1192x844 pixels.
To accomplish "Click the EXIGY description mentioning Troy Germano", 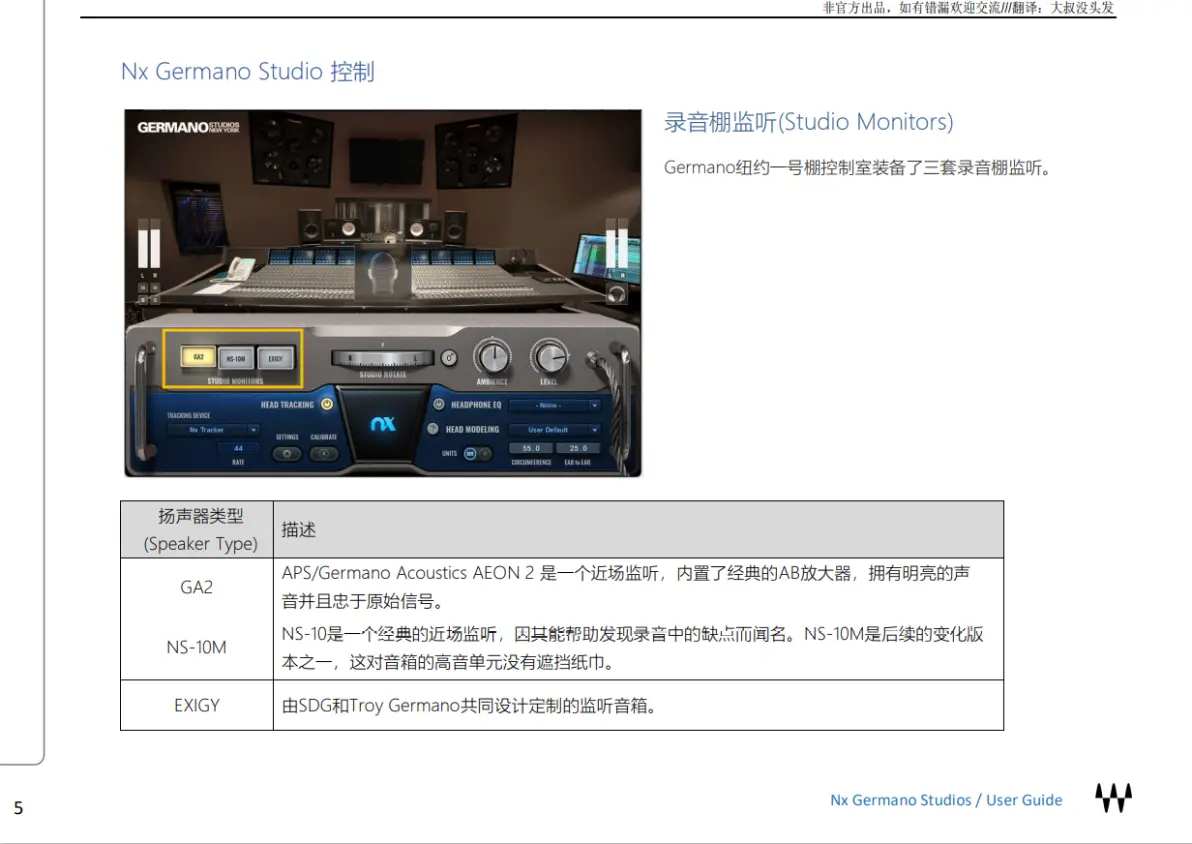I will tap(468, 706).
